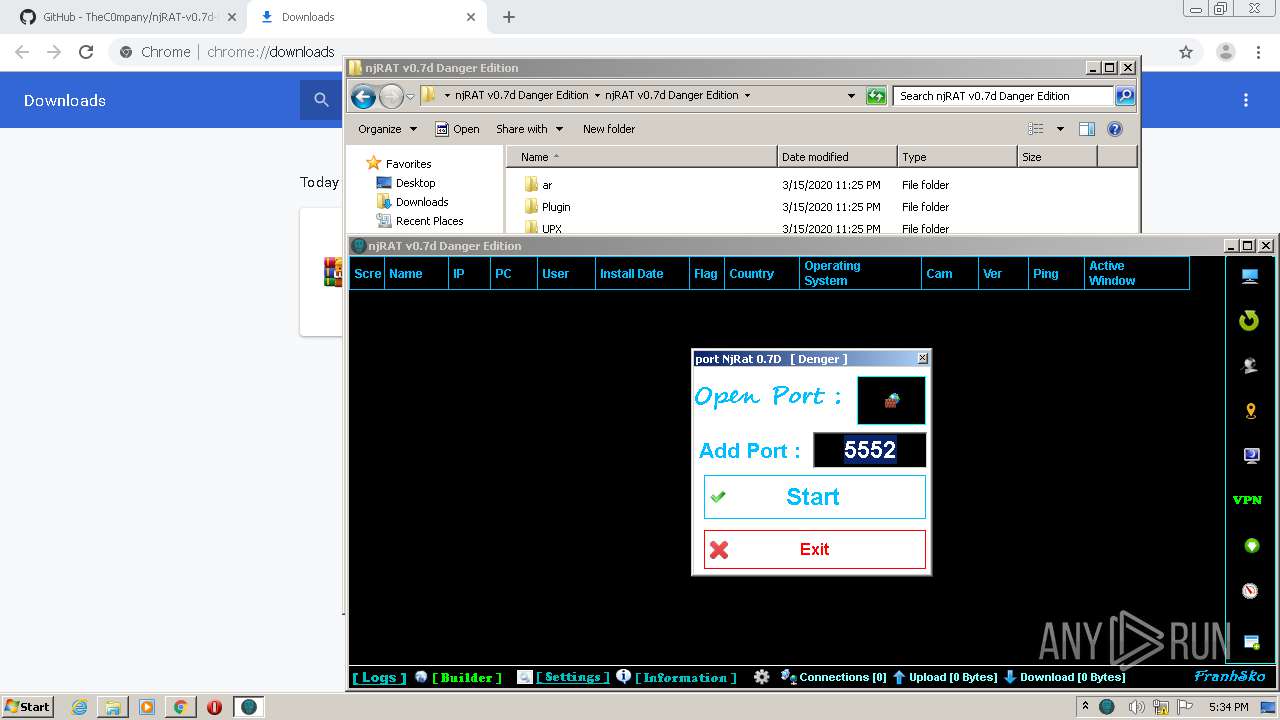Open new Chrome tab plus button
This screenshot has width=1280, height=720.
[x=509, y=17]
